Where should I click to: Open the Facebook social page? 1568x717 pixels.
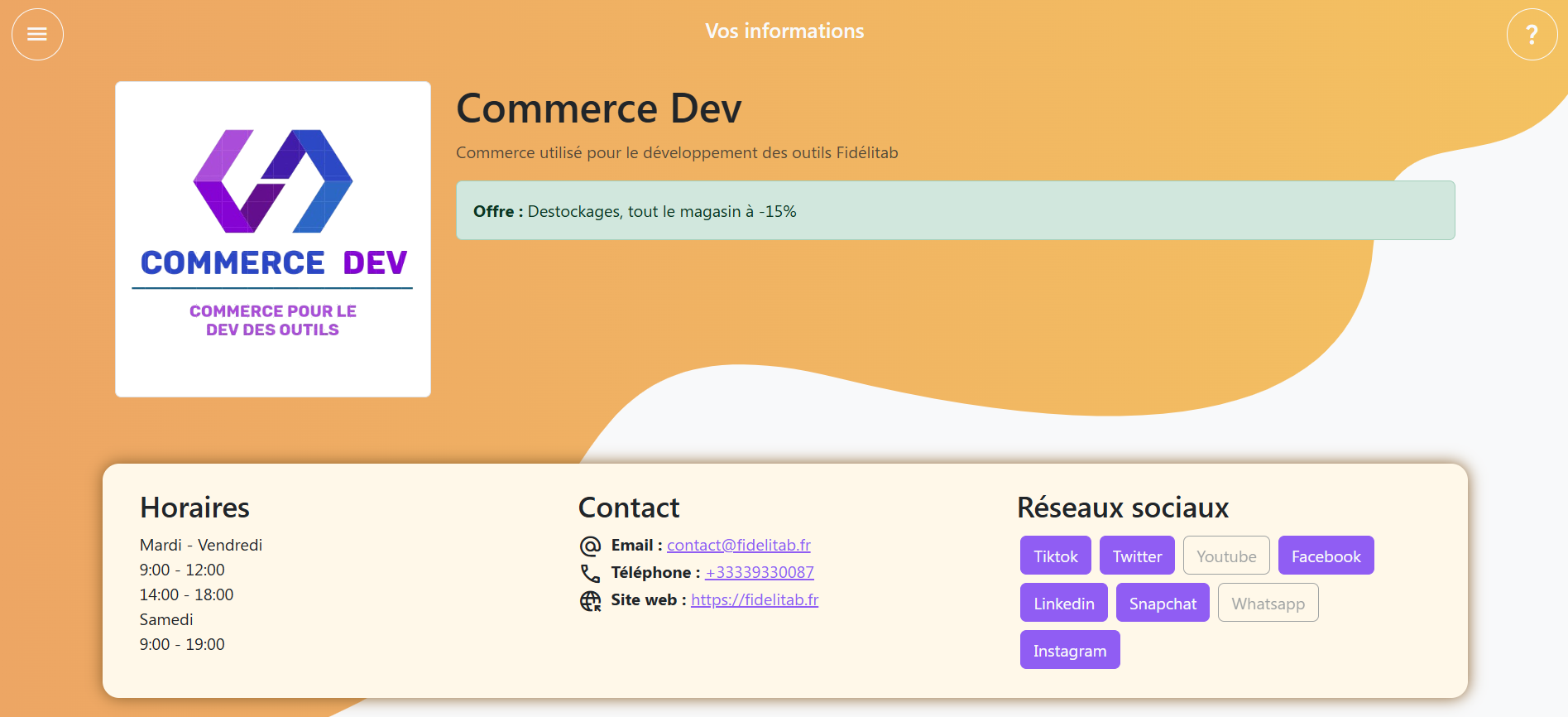(1326, 556)
